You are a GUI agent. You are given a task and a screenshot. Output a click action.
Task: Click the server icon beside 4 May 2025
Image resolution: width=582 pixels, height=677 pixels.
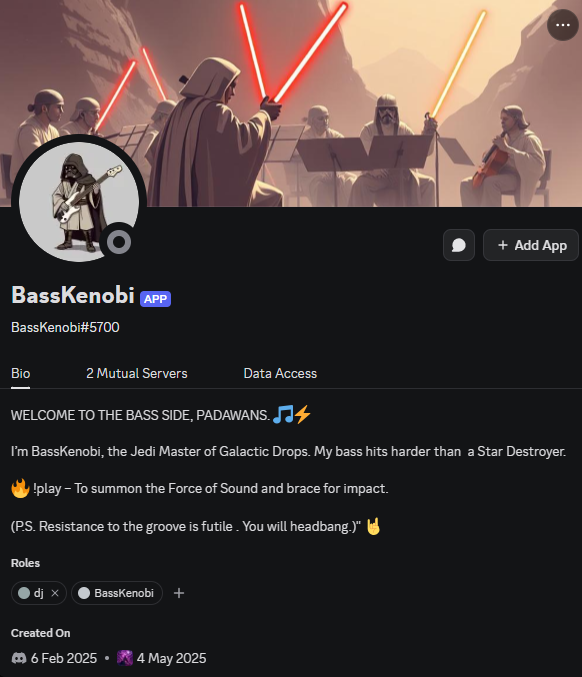pyautogui.click(x=125, y=658)
